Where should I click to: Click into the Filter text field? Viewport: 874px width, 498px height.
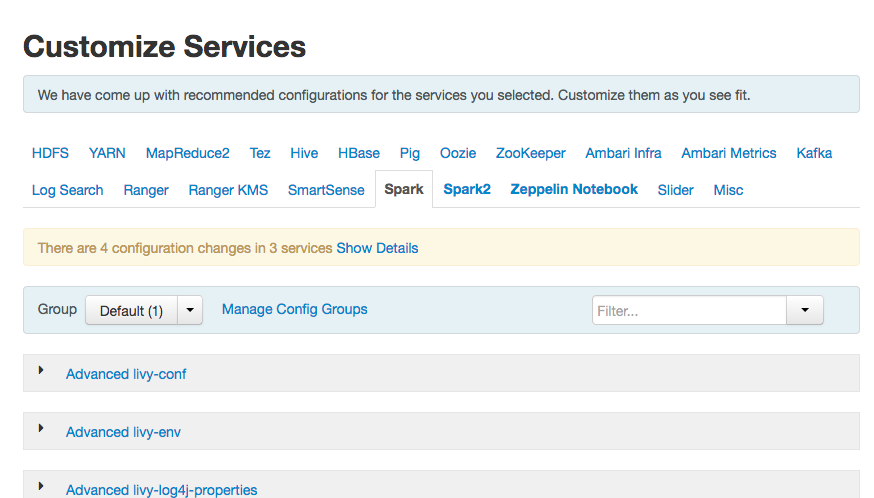689,310
